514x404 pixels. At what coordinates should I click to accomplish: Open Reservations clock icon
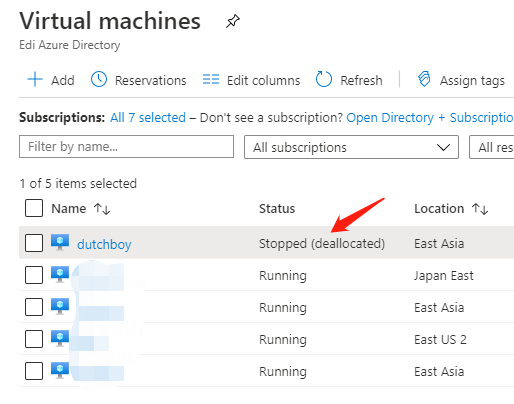(99, 80)
